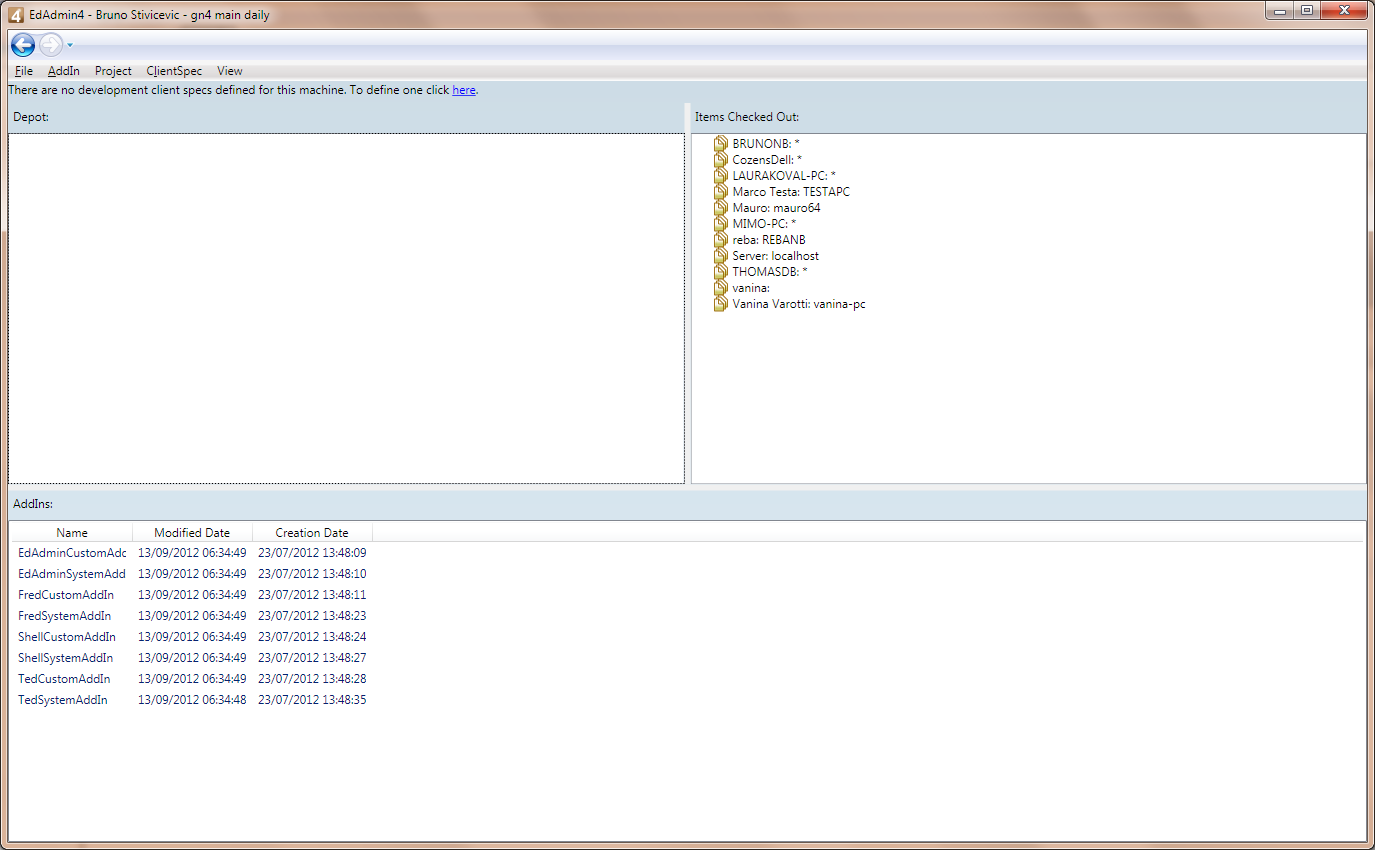Image resolution: width=1375 pixels, height=850 pixels.
Task: Open the File menu
Action: [24, 71]
